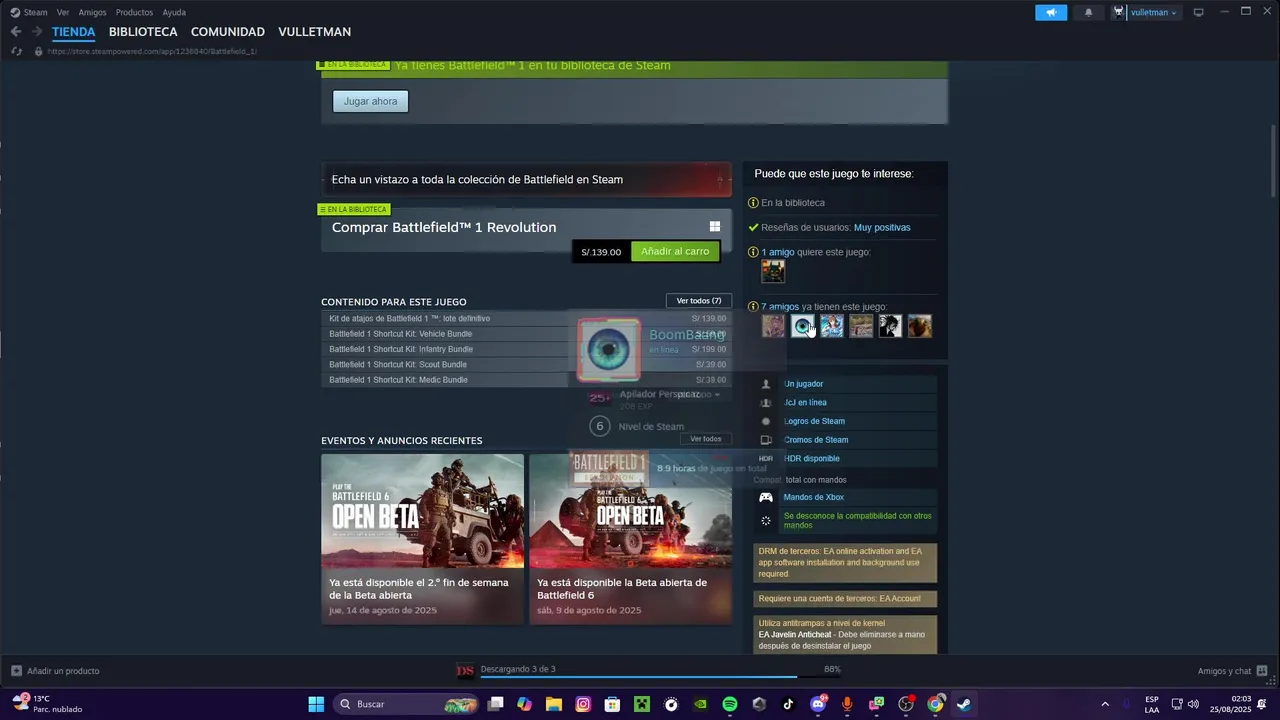The width and height of the screenshot is (1280, 720).
Task: Click the store URL address field
Action: [152, 51]
